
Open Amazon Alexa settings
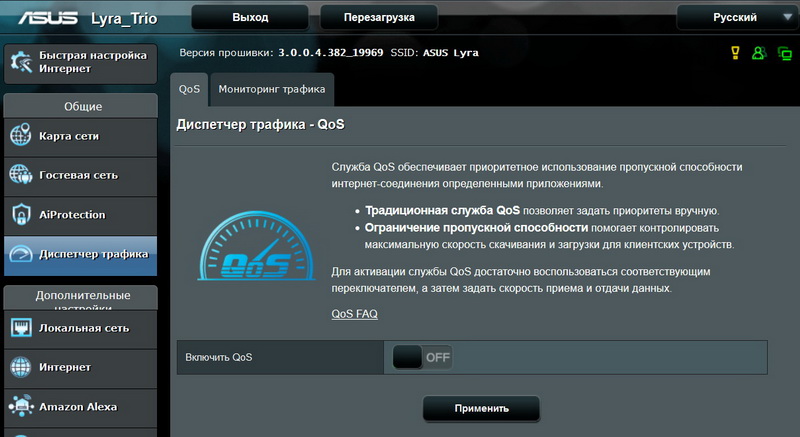(x=79, y=407)
